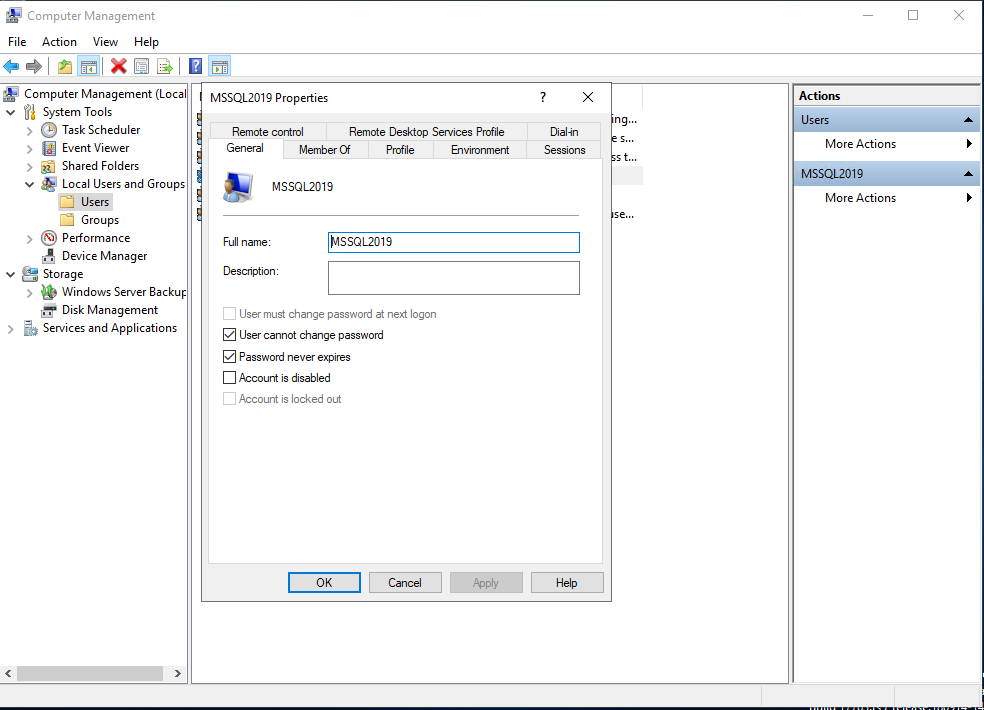Collapse Local Users and Groups node
This screenshot has width=984, height=710.
coord(29,185)
